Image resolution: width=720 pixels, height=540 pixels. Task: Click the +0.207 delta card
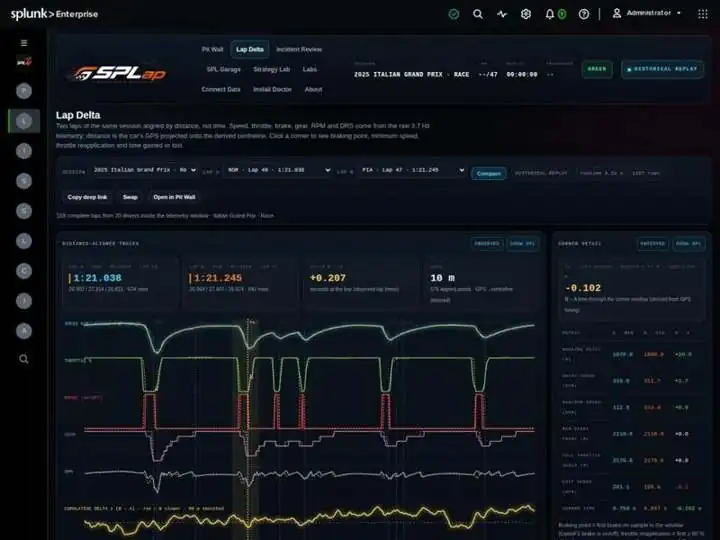coord(361,284)
